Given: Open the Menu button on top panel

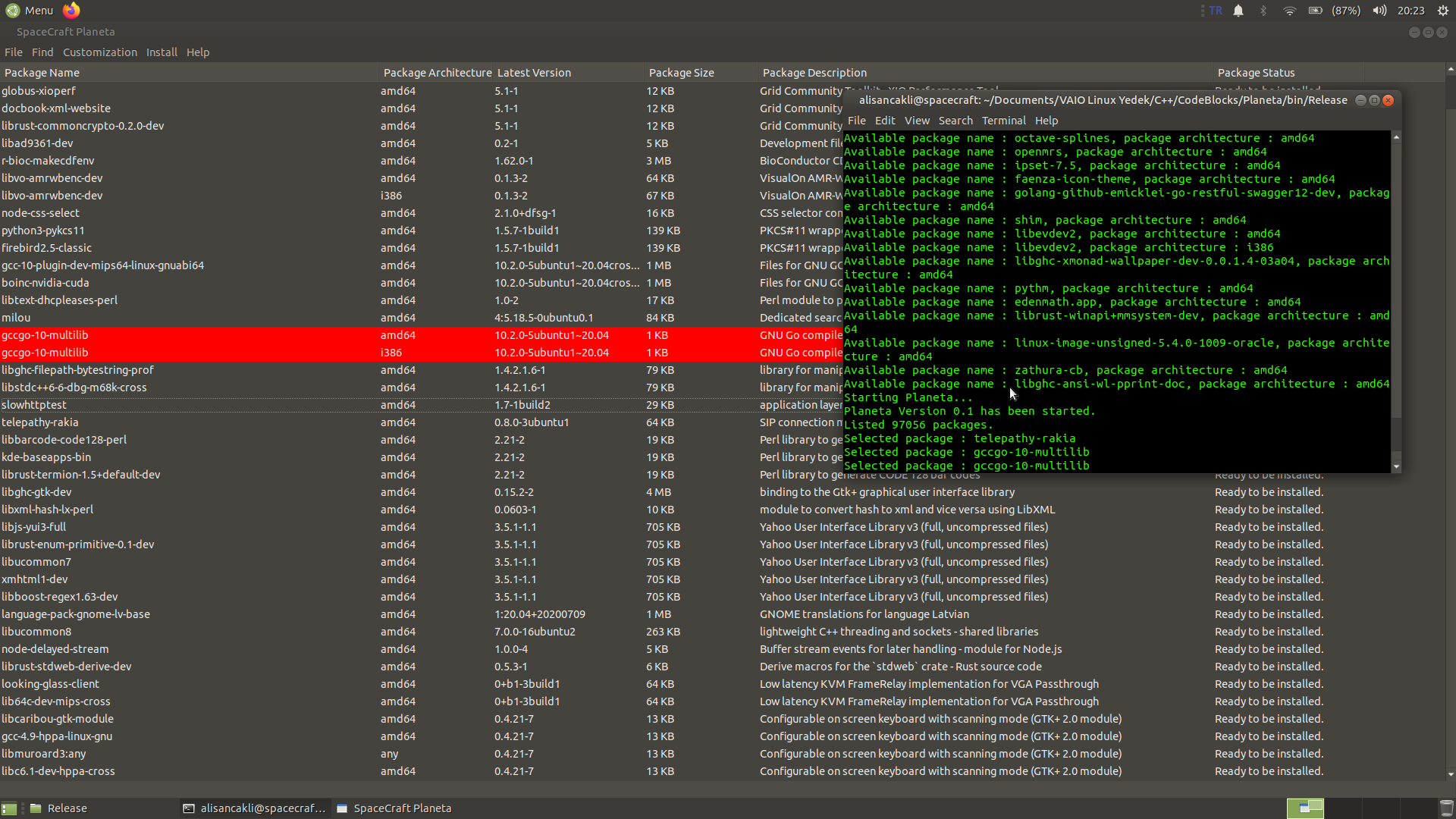Looking at the screenshot, I should (30, 11).
